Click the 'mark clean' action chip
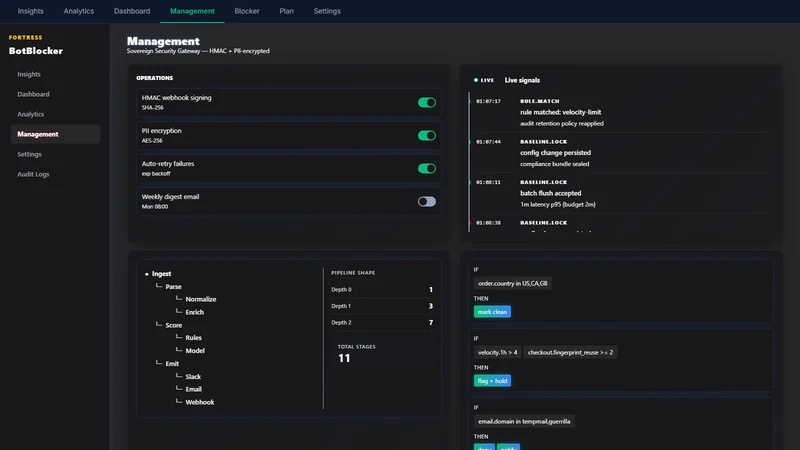This screenshot has width=800, height=450. click(492, 312)
